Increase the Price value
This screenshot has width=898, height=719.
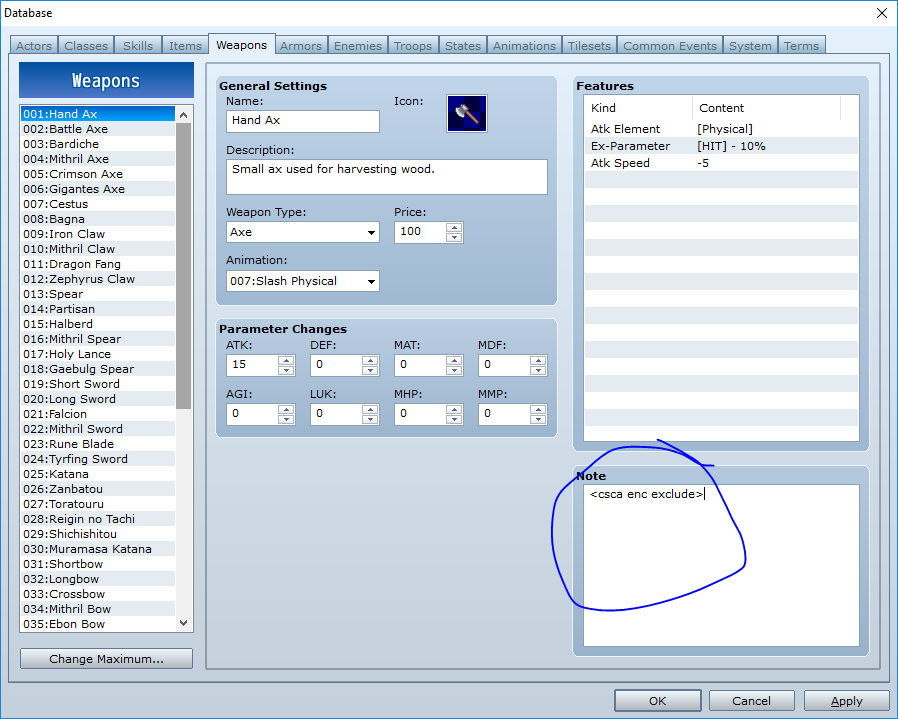click(454, 227)
